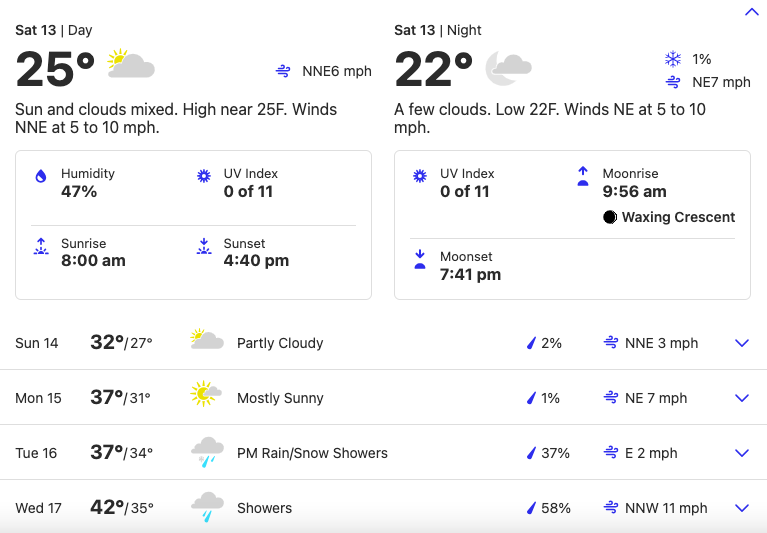This screenshot has width=767, height=533.
Task: Click the Moonrise icon
Action: [x=583, y=177]
